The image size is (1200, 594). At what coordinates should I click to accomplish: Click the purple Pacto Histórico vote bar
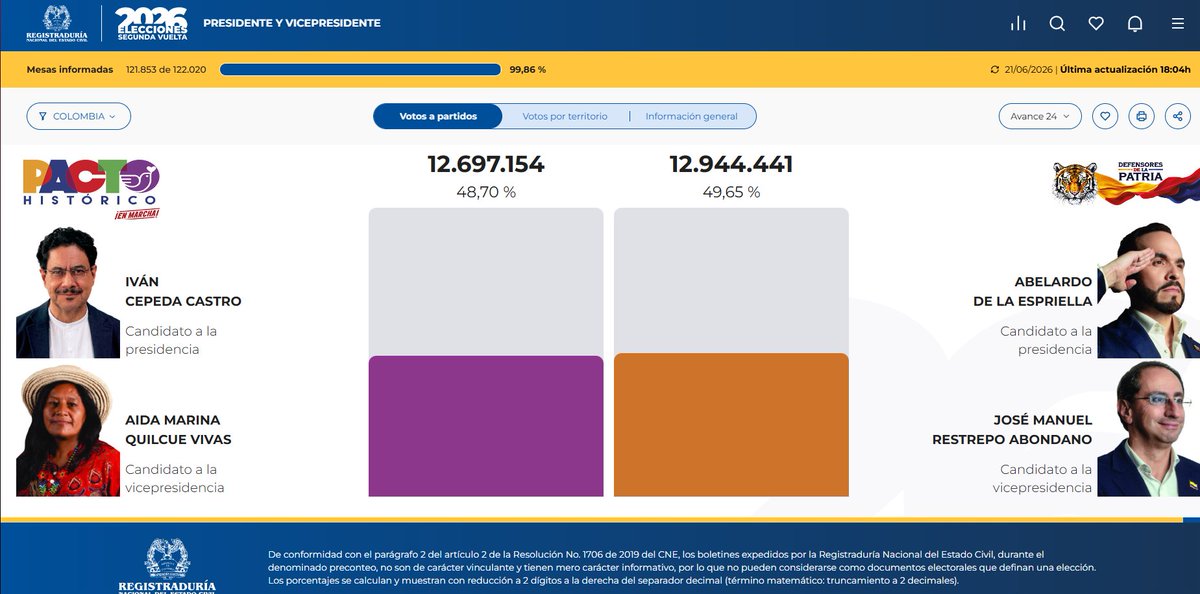point(486,426)
